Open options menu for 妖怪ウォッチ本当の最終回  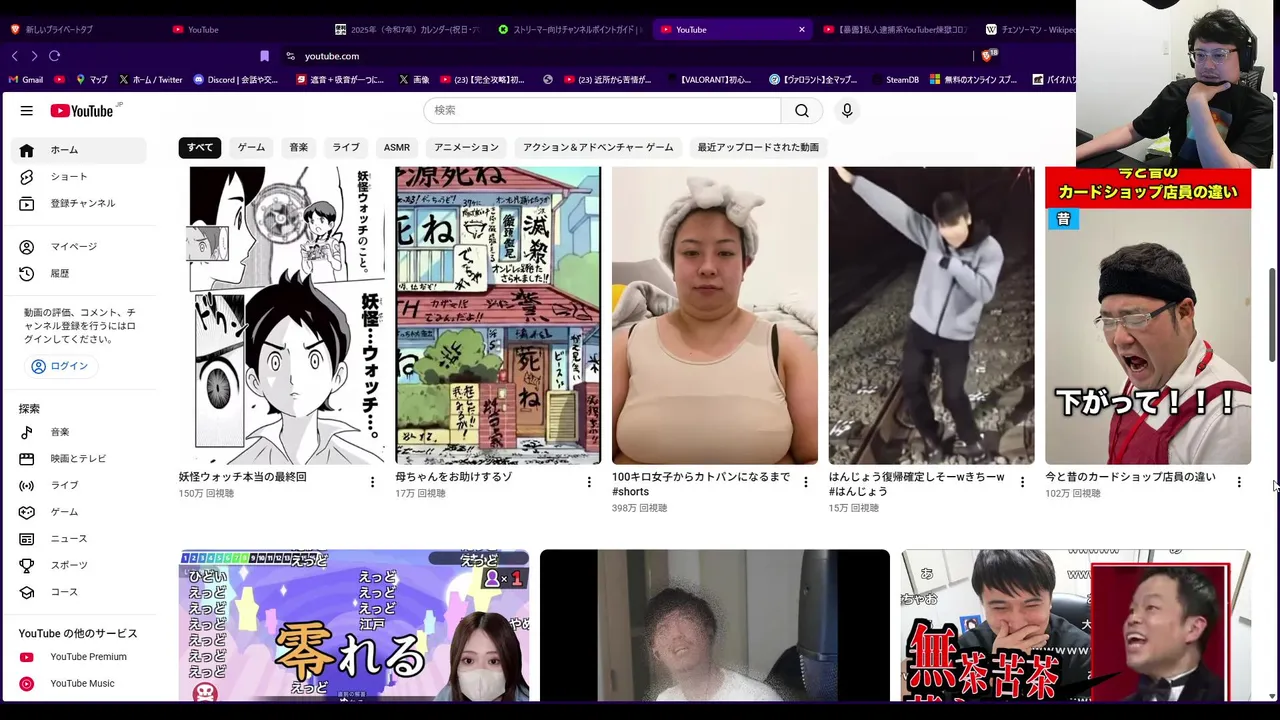373,482
